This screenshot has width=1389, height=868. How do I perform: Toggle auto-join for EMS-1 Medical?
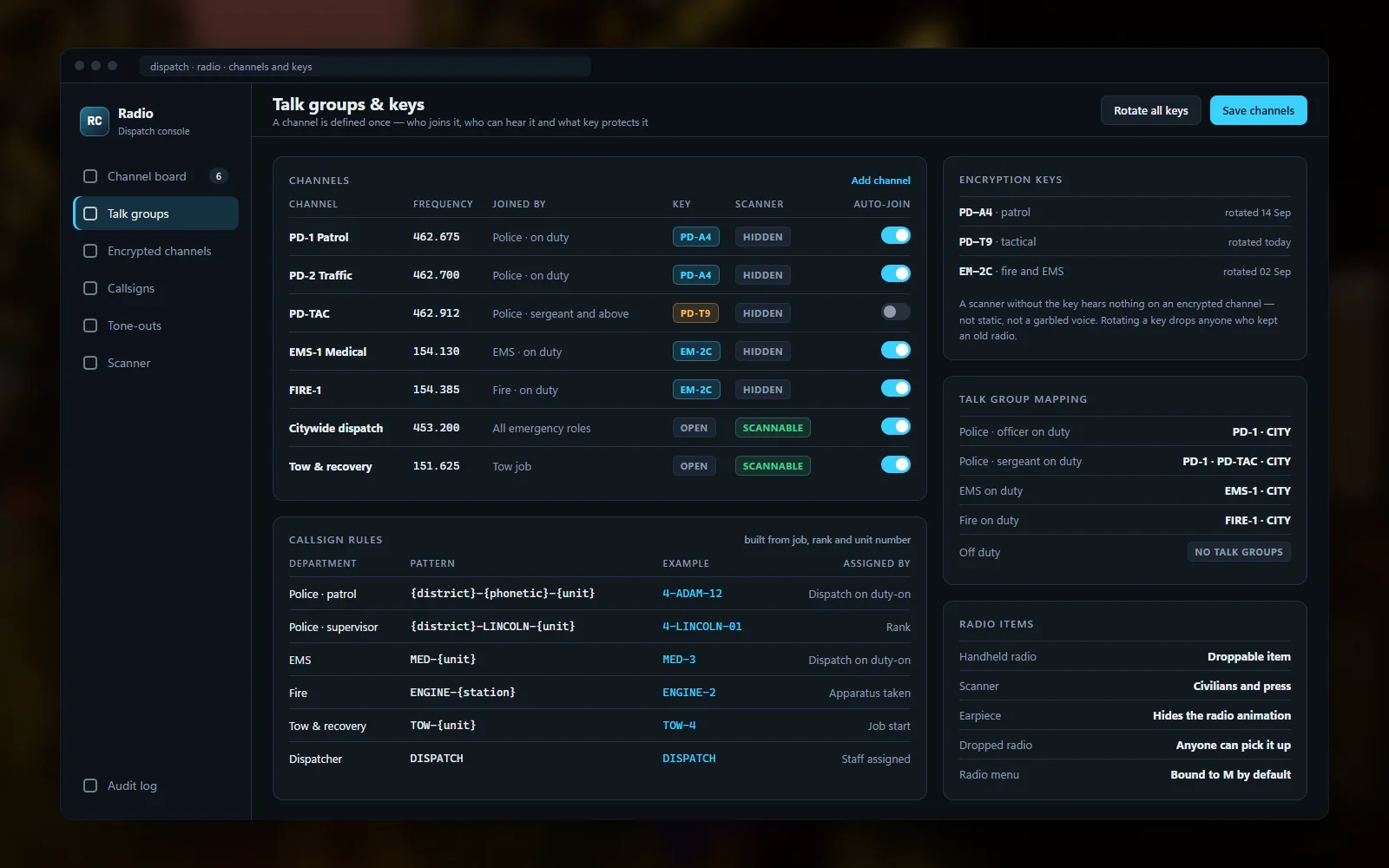(x=895, y=350)
